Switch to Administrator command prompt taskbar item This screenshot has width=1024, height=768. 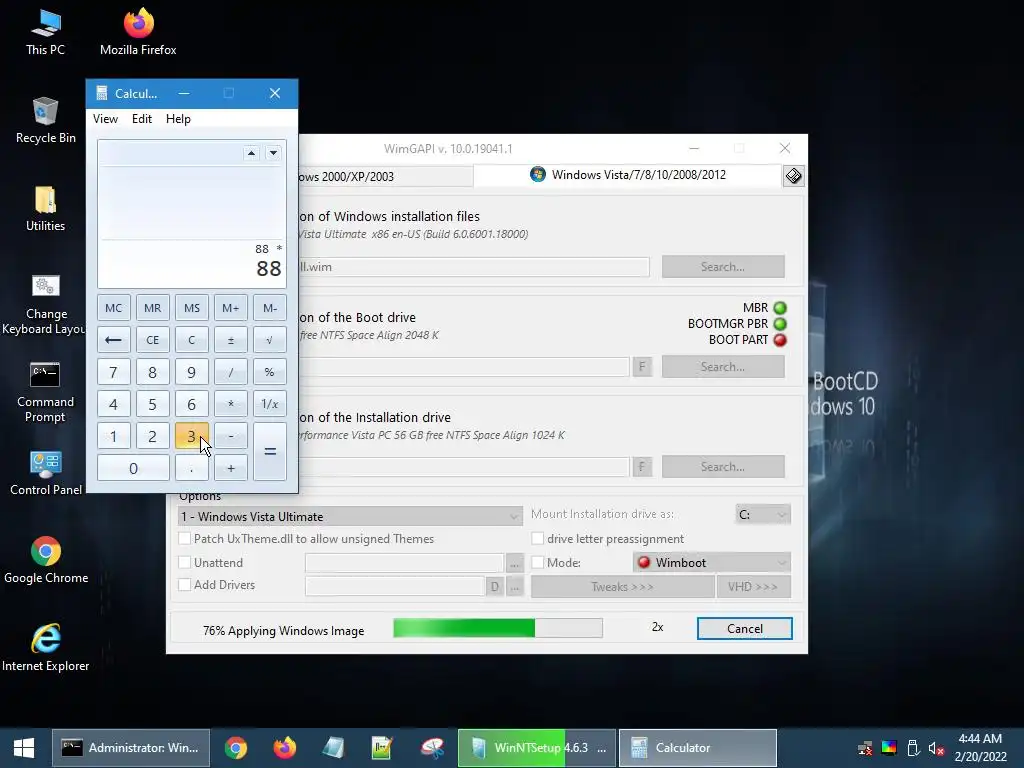(x=131, y=748)
